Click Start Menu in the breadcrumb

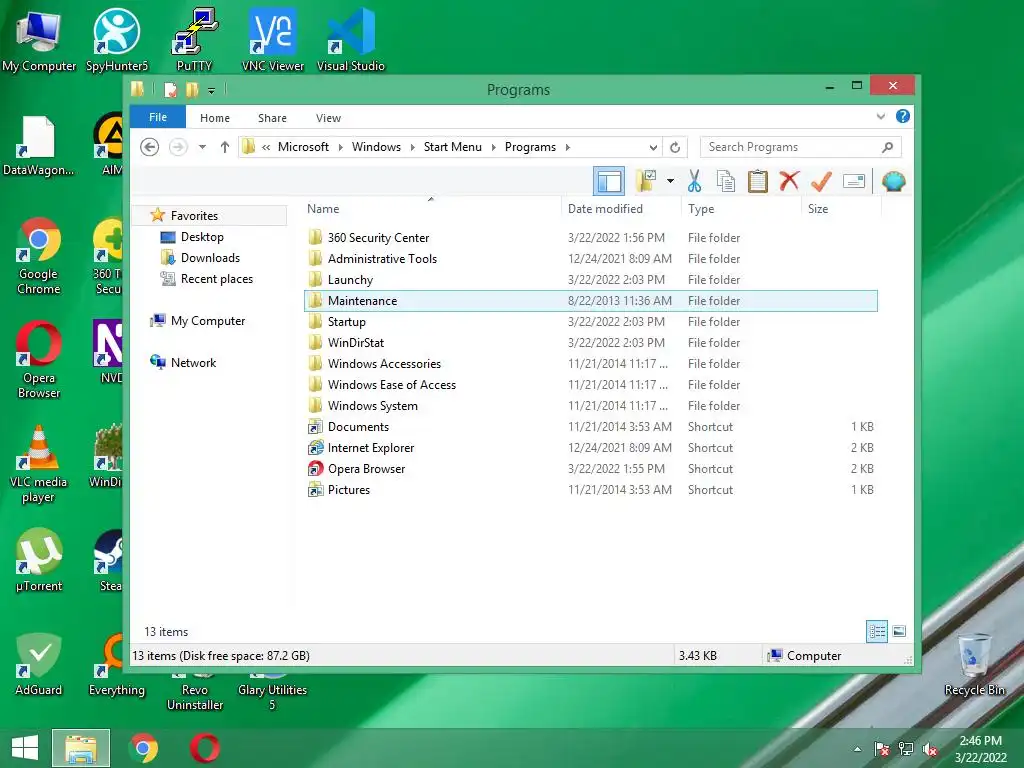click(453, 147)
